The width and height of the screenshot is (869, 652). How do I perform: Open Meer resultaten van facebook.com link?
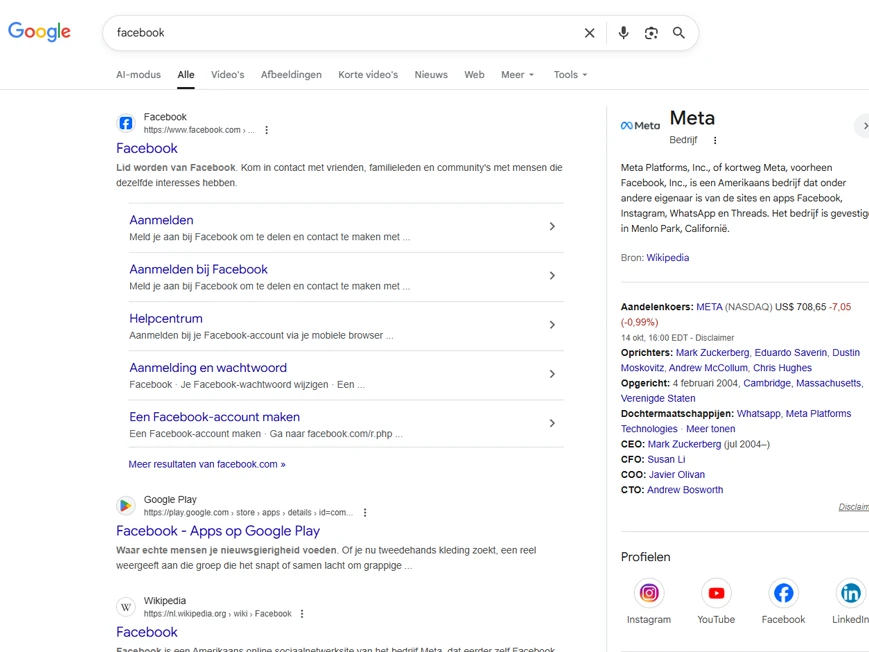point(207,464)
